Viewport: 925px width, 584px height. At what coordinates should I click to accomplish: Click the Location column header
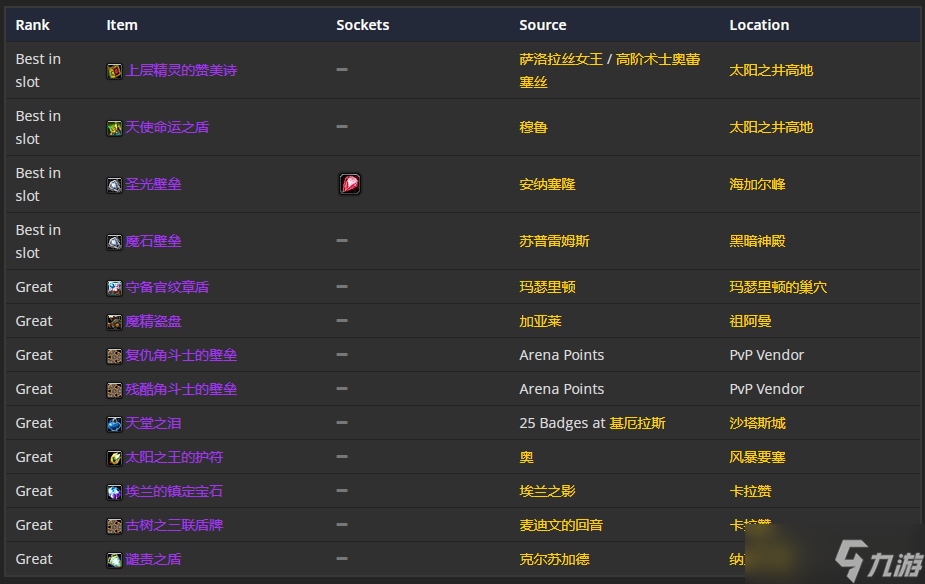click(x=759, y=25)
